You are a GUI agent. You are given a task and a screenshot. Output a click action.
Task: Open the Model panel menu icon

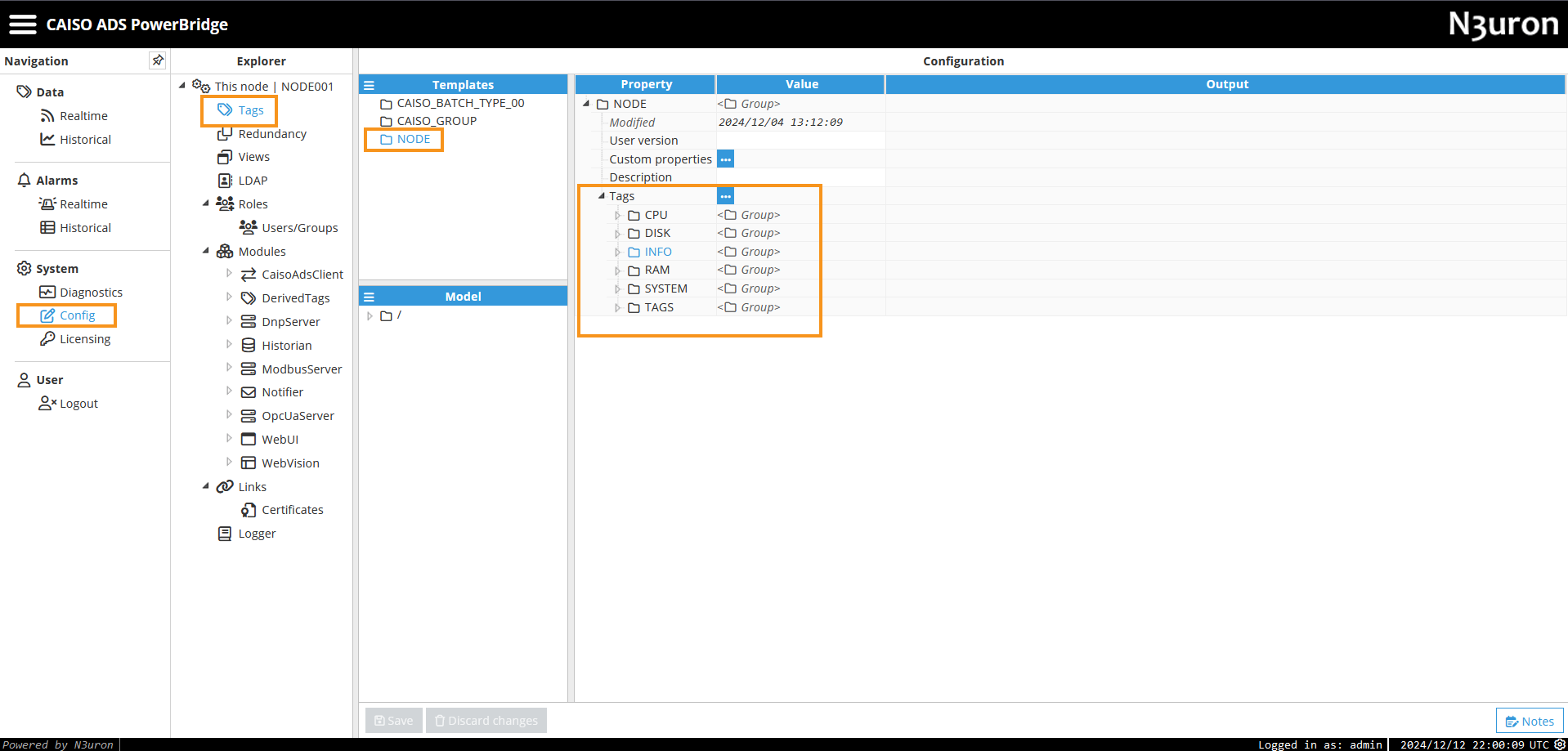point(369,297)
